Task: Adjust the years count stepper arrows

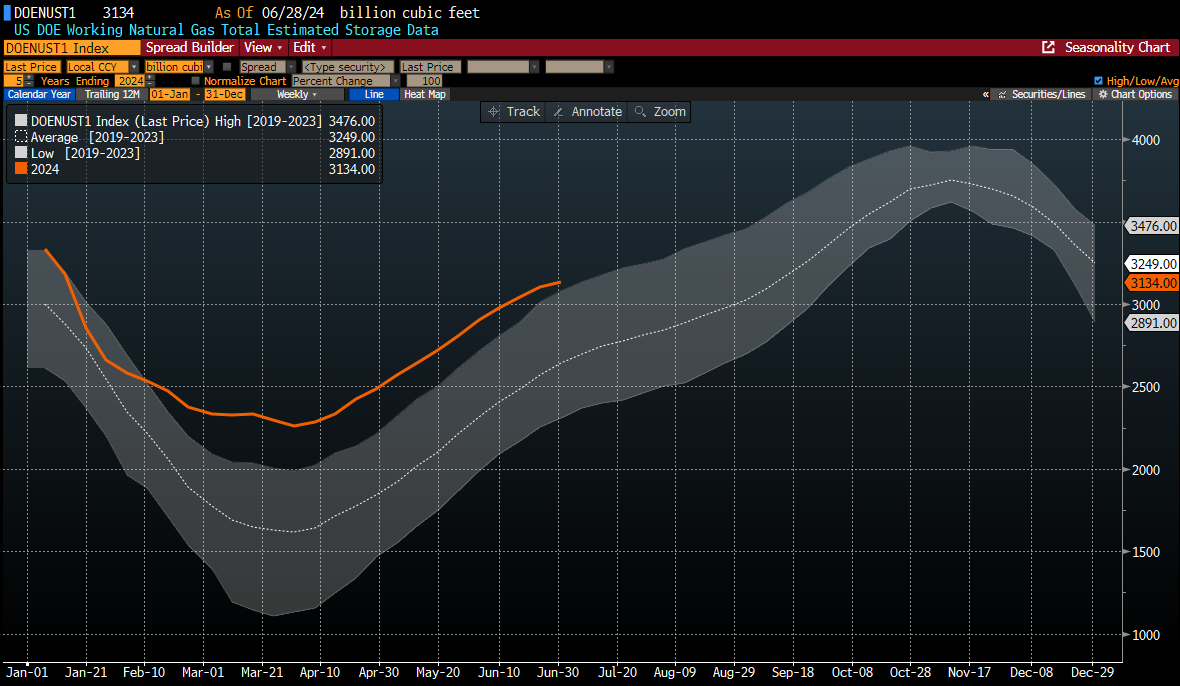Action: pos(29,80)
